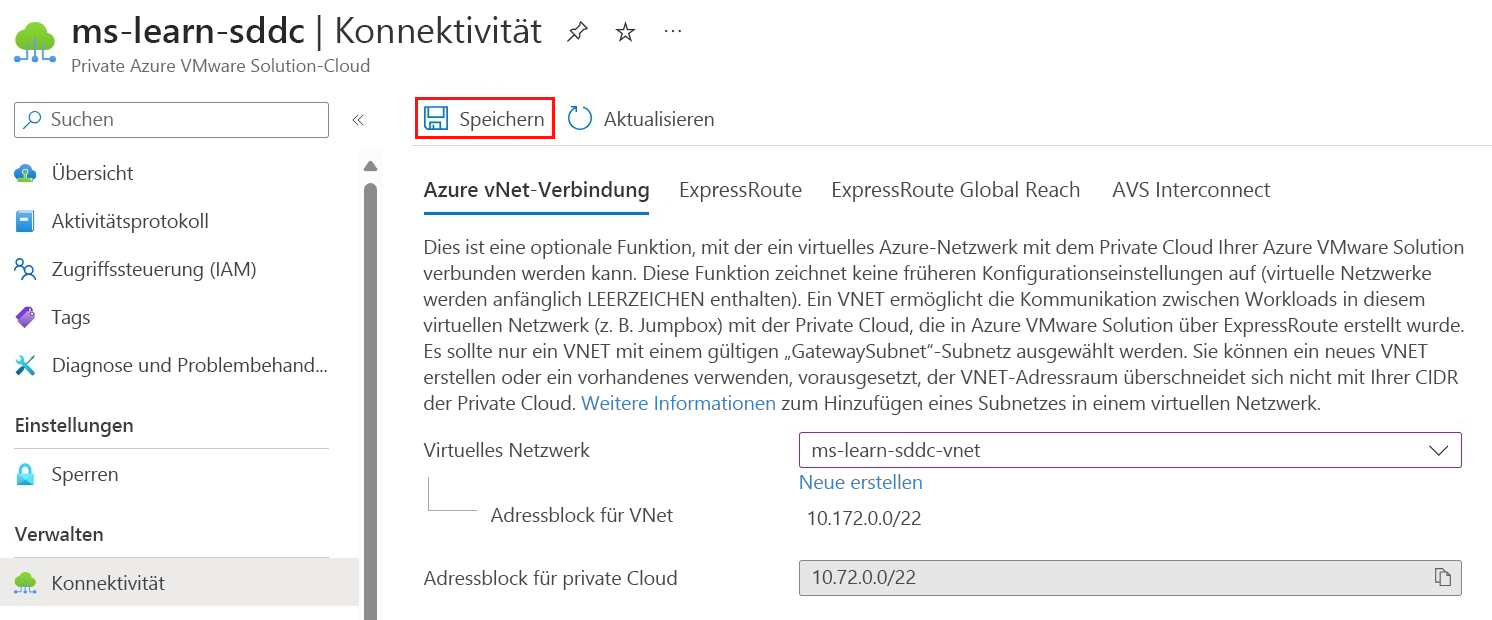
Task: Switch to the ExpressRoute tab
Action: 740,189
